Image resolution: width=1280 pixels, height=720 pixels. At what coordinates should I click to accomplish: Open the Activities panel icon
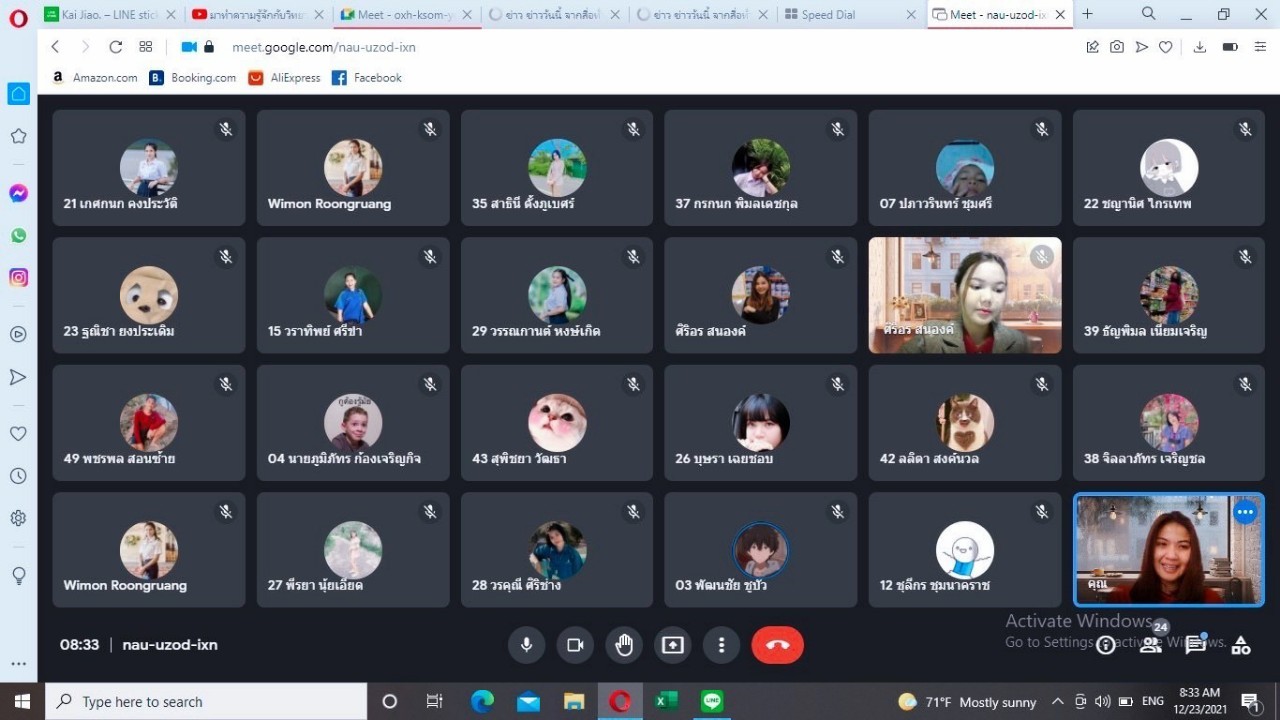pyautogui.click(x=1241, y=645)
